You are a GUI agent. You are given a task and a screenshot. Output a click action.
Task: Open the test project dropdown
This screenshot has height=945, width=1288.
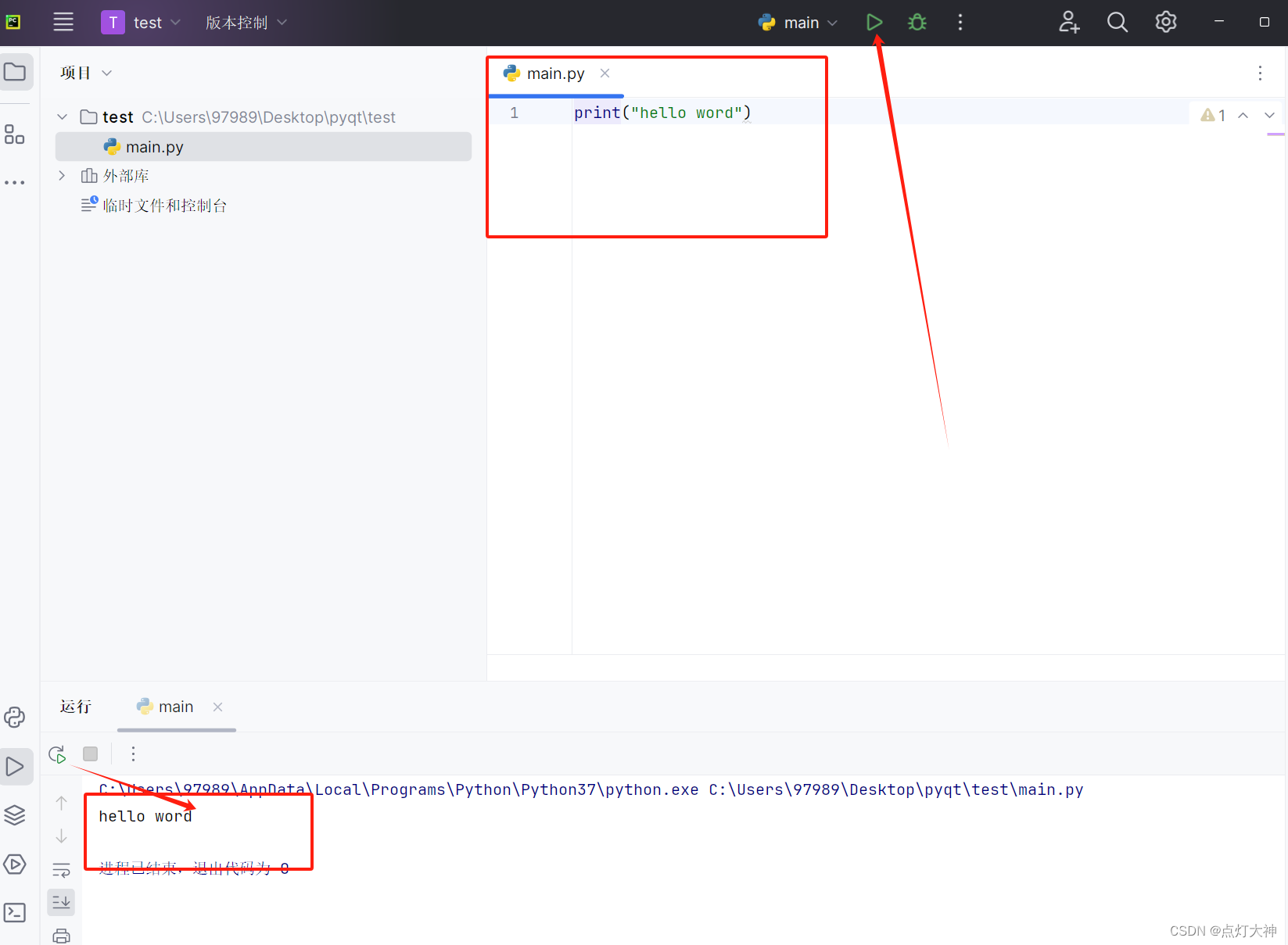142,23
